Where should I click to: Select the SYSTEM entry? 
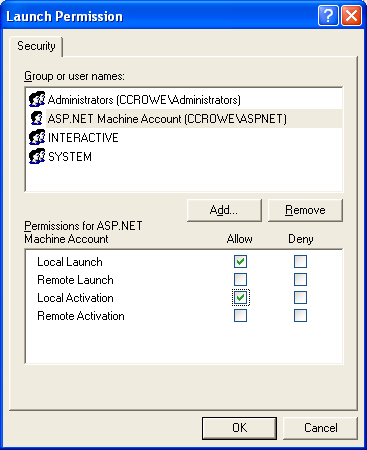70,157
